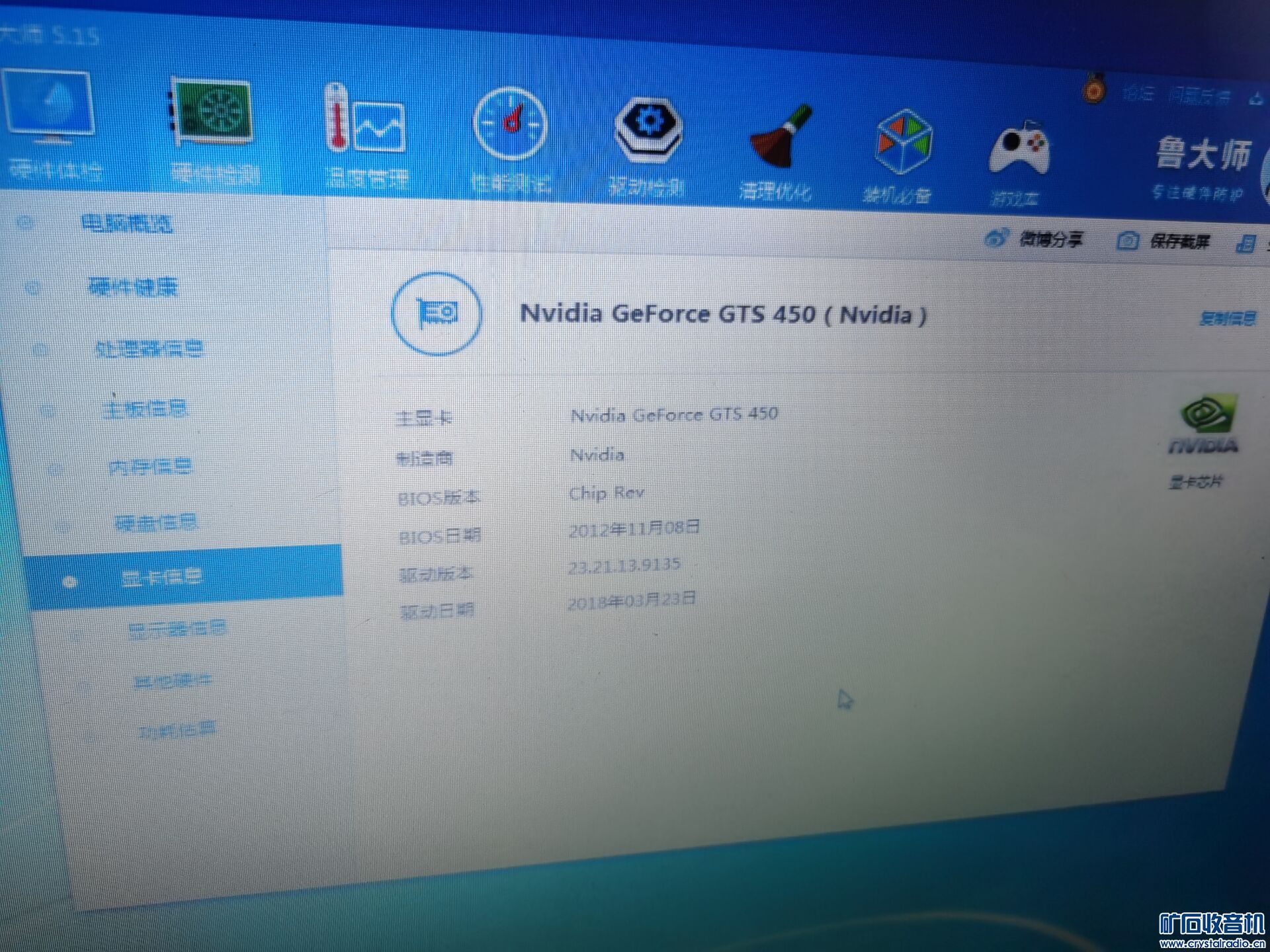
Task: Open the 问题反馈 link at top
Action: pyautogui.click(x=1199, y=97)
